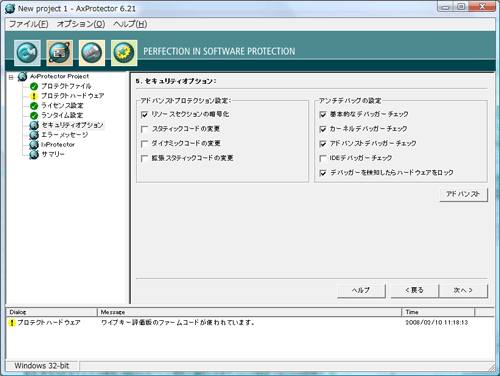The image size is (500, 376).
Task: Click globe icon beside サマリー
Action: coord(34,155)
